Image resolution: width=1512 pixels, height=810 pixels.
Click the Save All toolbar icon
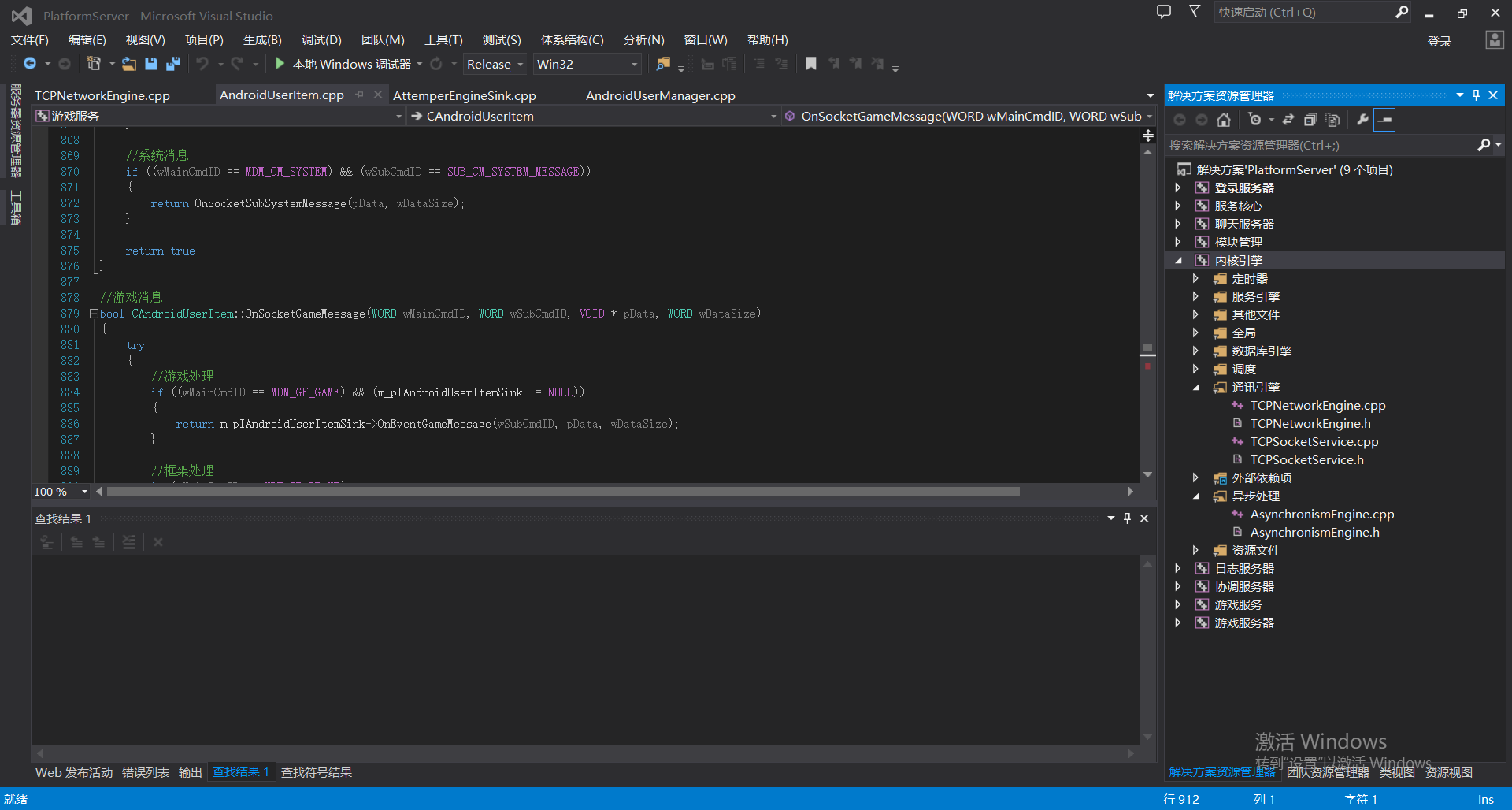coord(173,64)
